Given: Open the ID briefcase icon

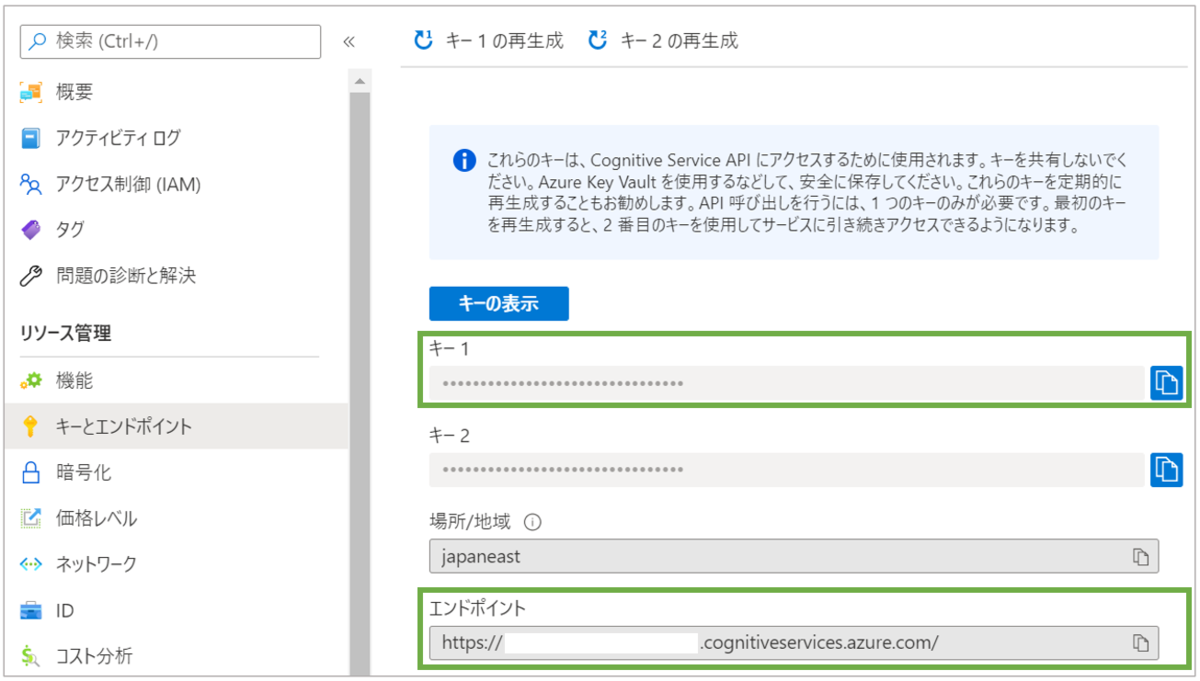Looking at the screenshot, I should [x=31, y=609].
